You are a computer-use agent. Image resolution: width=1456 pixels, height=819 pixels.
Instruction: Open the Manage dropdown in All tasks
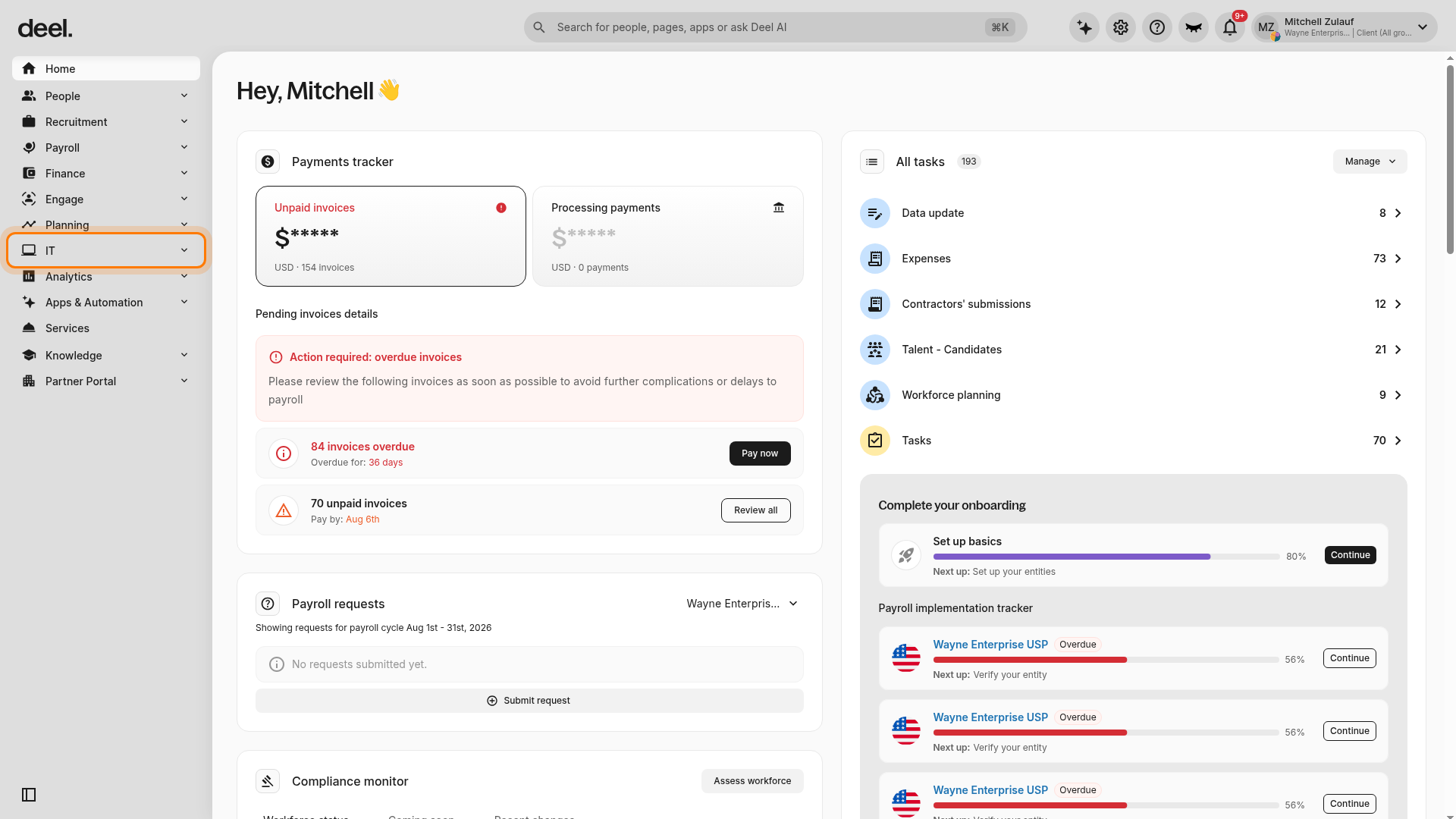tap(1370, 162)
